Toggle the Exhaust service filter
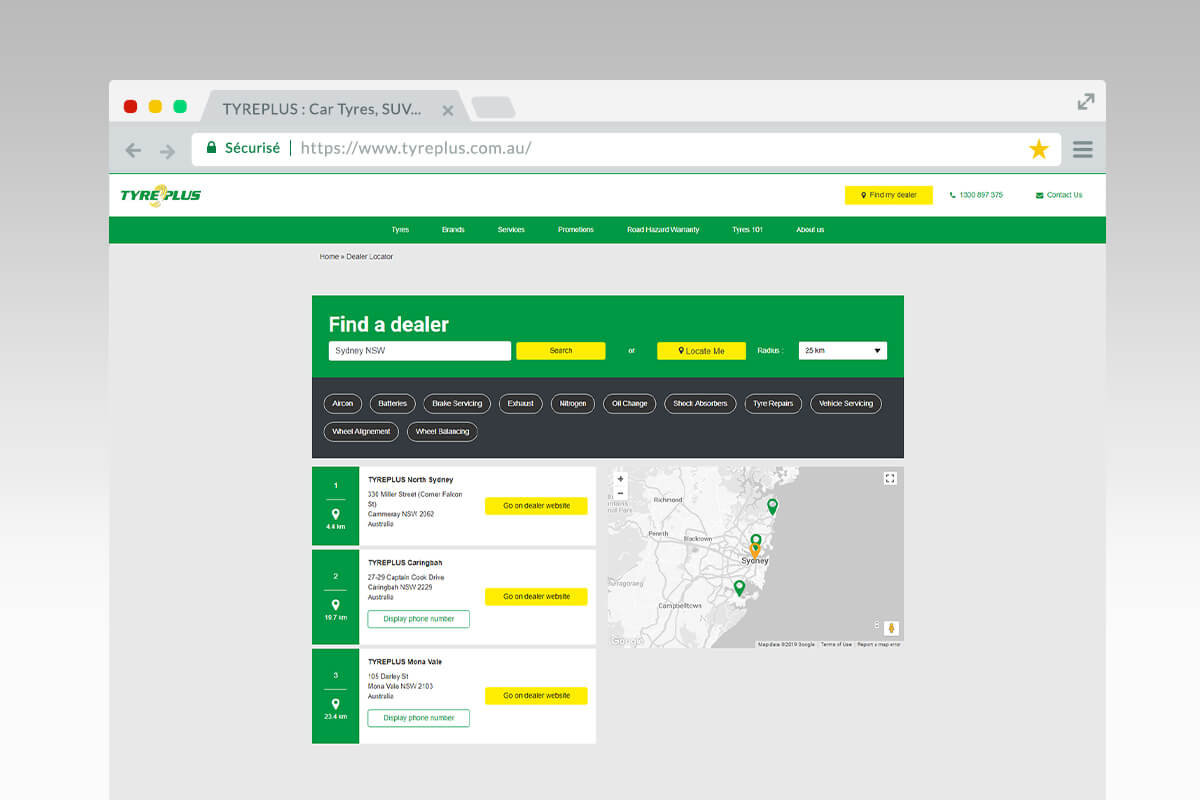Image resolution: width=1200 pixels, height=800 pixels. pos(521,404)
